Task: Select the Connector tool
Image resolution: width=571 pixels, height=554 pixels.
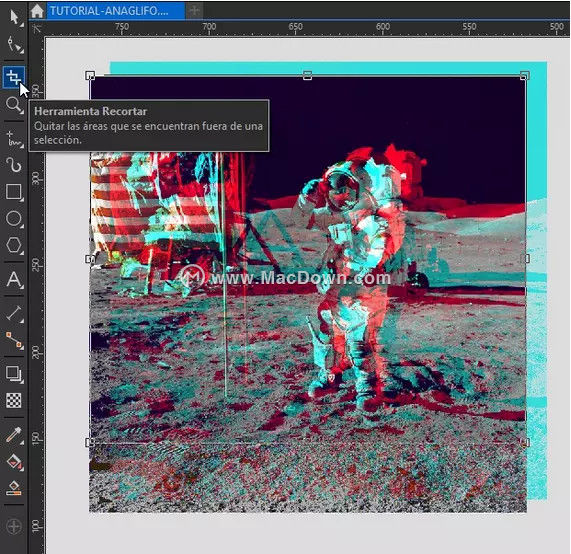Action: click(x=14, y=340)
